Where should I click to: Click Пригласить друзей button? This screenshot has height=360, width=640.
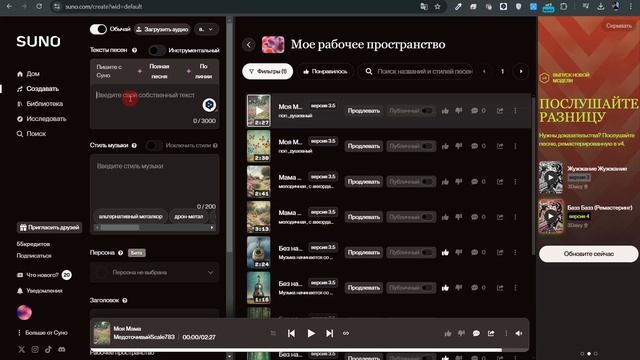pyautogui.click(x=49, y=227)
